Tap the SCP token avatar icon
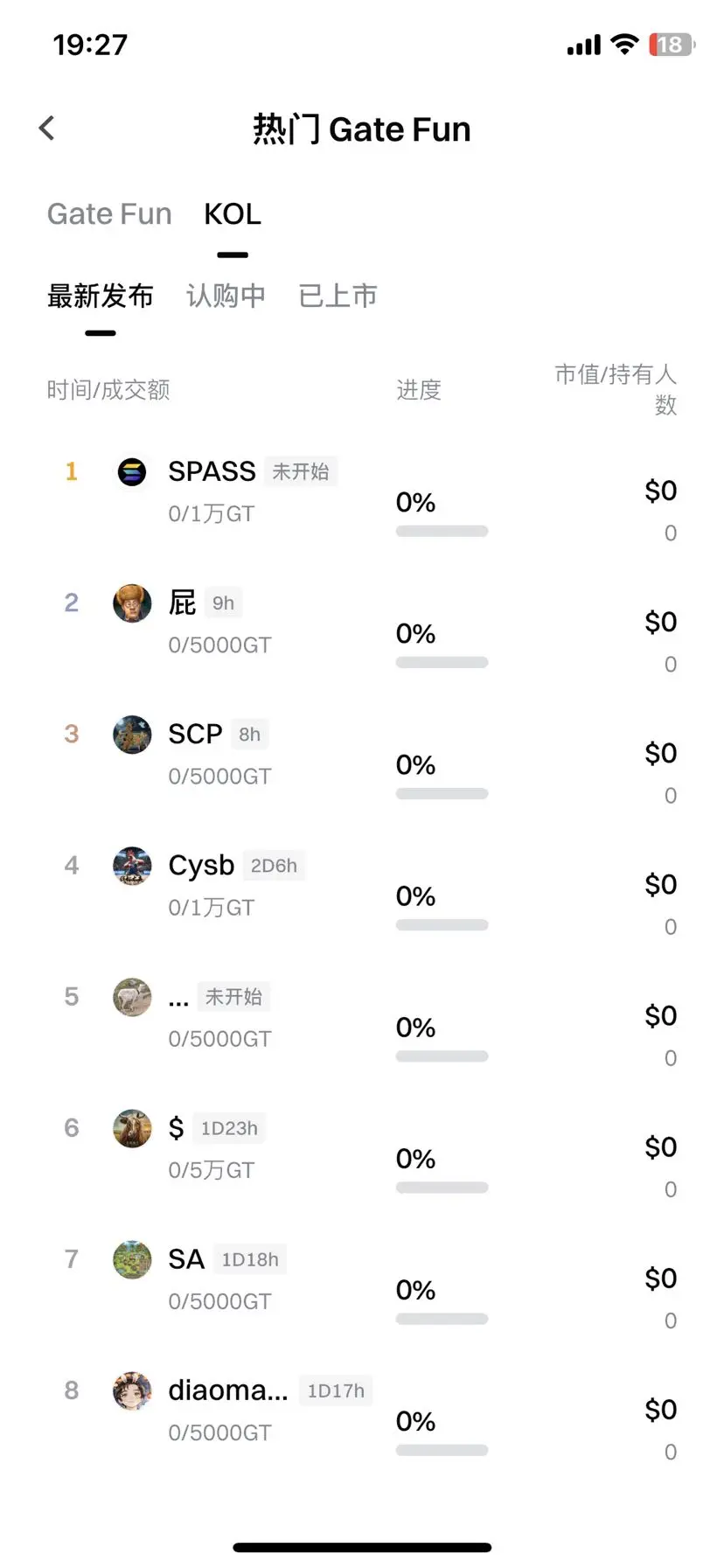The image size is (724, 1568). (132, 735)
